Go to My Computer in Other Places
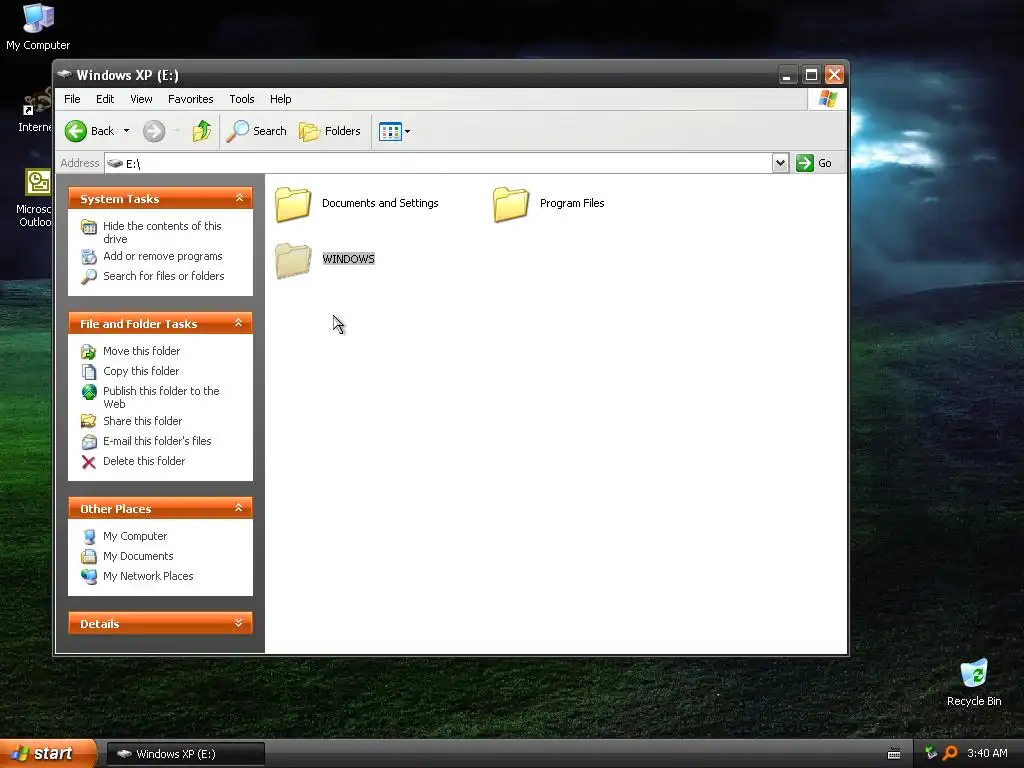1024x768 pixels. [135, 536]
